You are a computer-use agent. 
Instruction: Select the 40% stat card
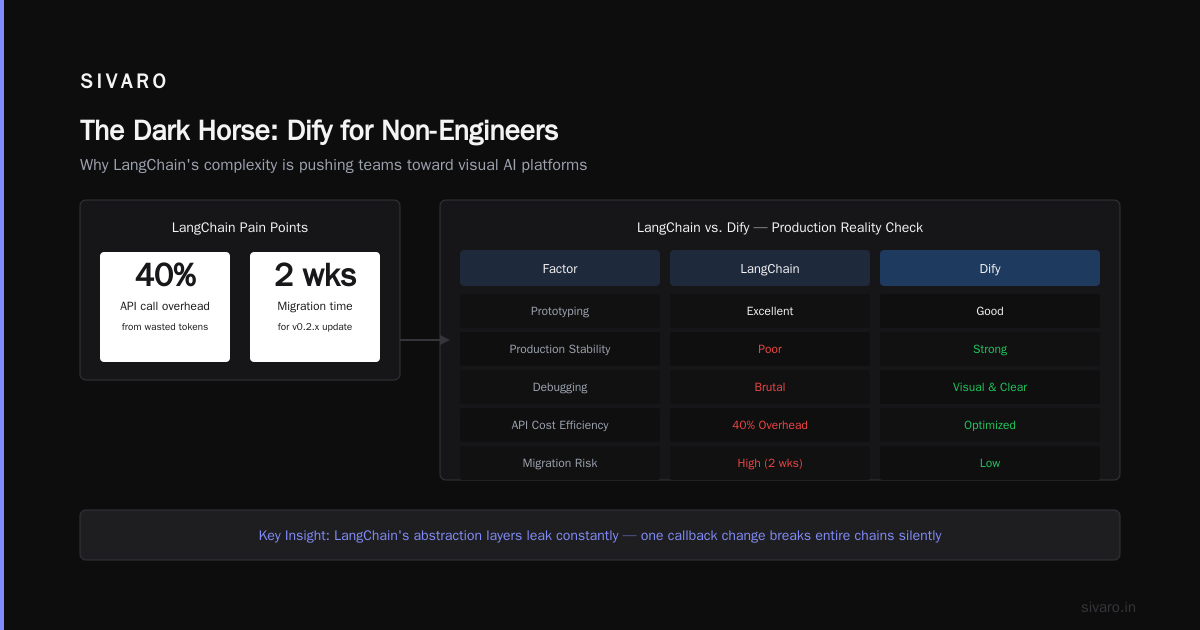(x=165, y=307)
